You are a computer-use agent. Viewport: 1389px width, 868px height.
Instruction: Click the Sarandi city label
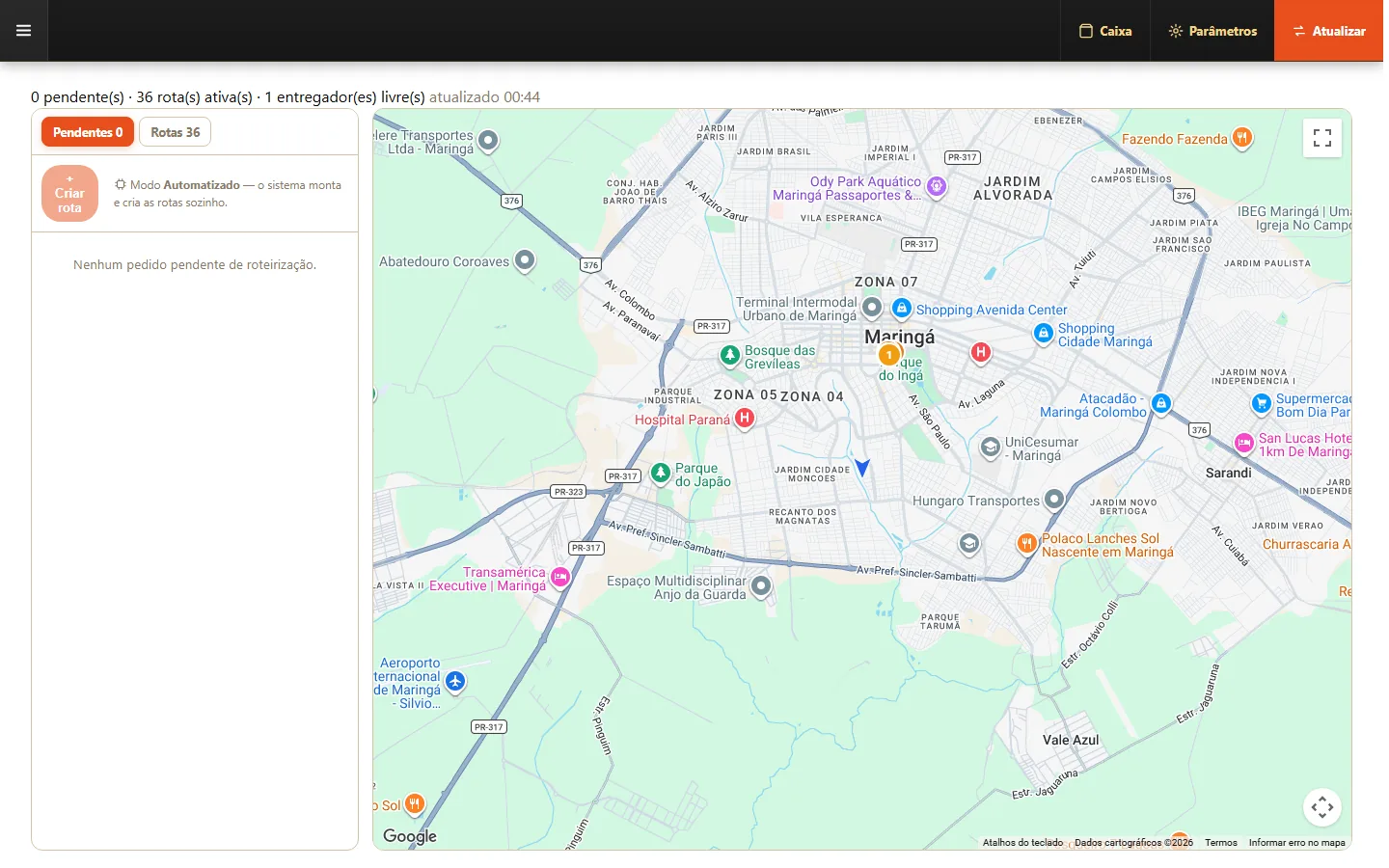coord(1229,473)
